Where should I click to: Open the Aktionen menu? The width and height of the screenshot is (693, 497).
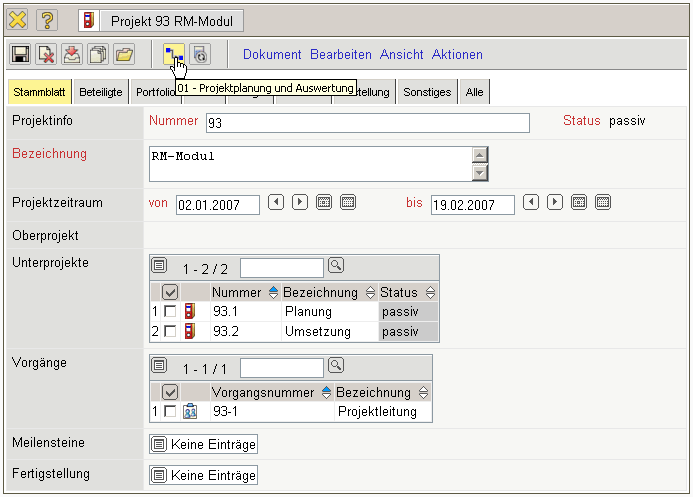point(456,54)
